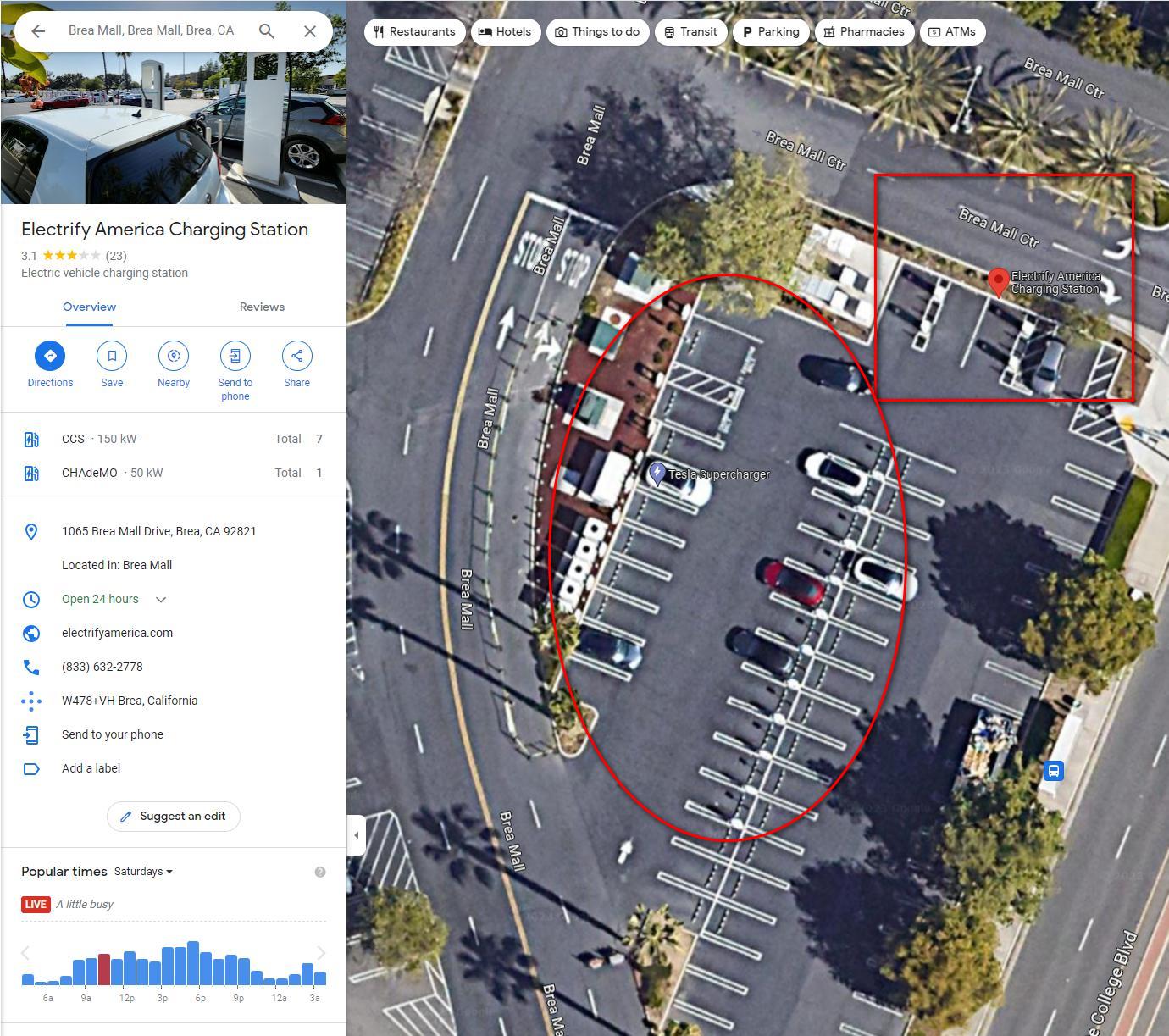Click the CHAdeMO 50 kW charger icon
The height and width of the screenshot is (1036, 1169).
(31, 473)
